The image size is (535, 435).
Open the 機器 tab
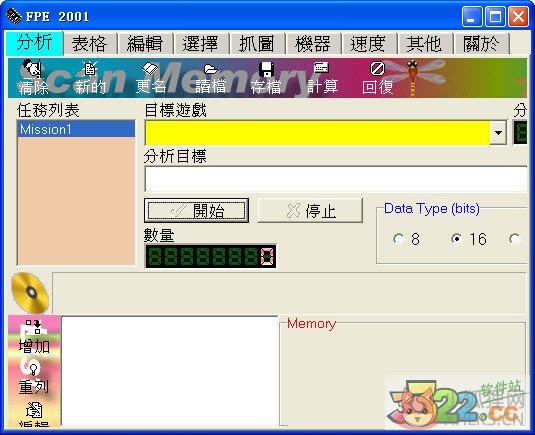(313, 44)
